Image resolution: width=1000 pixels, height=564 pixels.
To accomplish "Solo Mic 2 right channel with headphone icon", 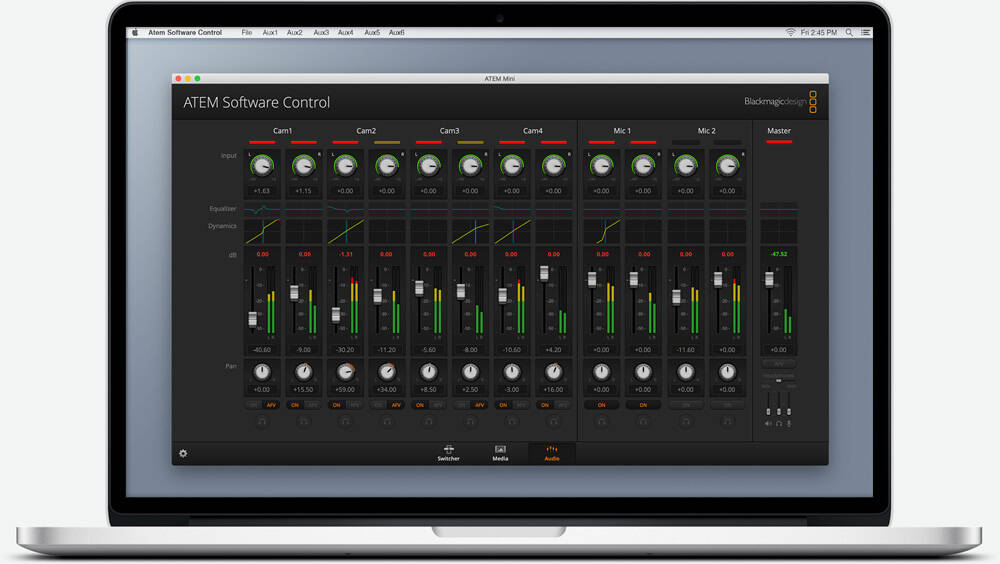I will (727, 421).
